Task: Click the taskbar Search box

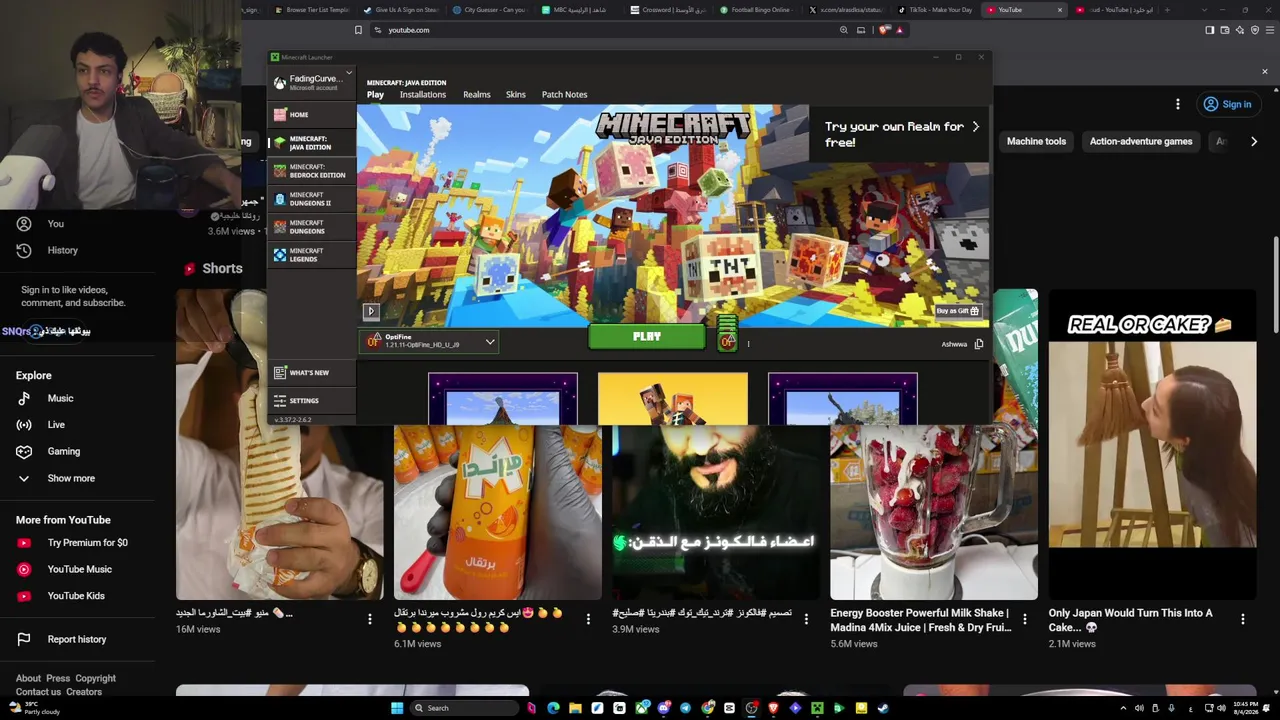Action: pyautogui.click(x=465, y=708)
